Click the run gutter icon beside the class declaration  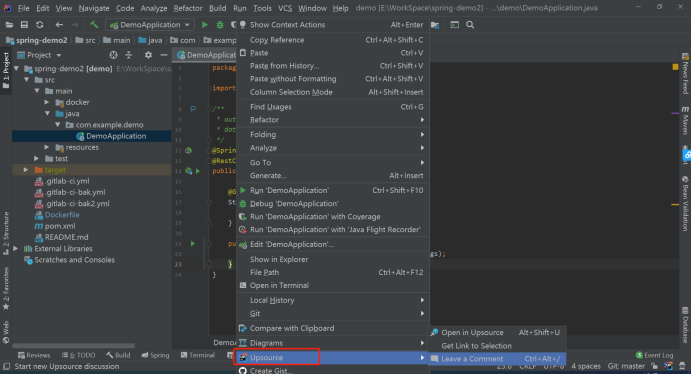click(198, 171)
